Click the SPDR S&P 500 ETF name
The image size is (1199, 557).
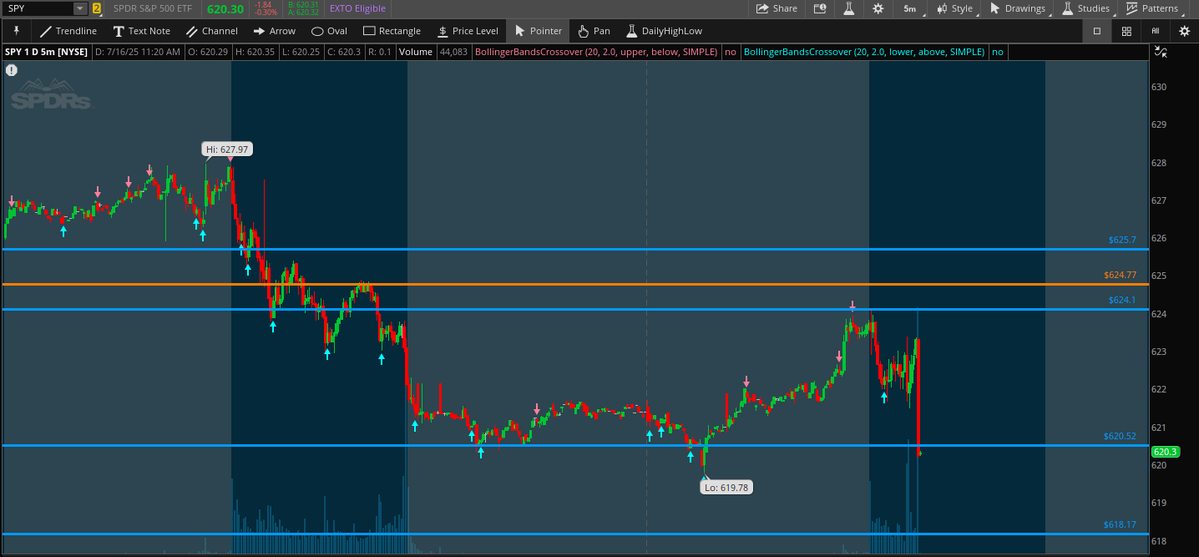(x=154, y=8)
